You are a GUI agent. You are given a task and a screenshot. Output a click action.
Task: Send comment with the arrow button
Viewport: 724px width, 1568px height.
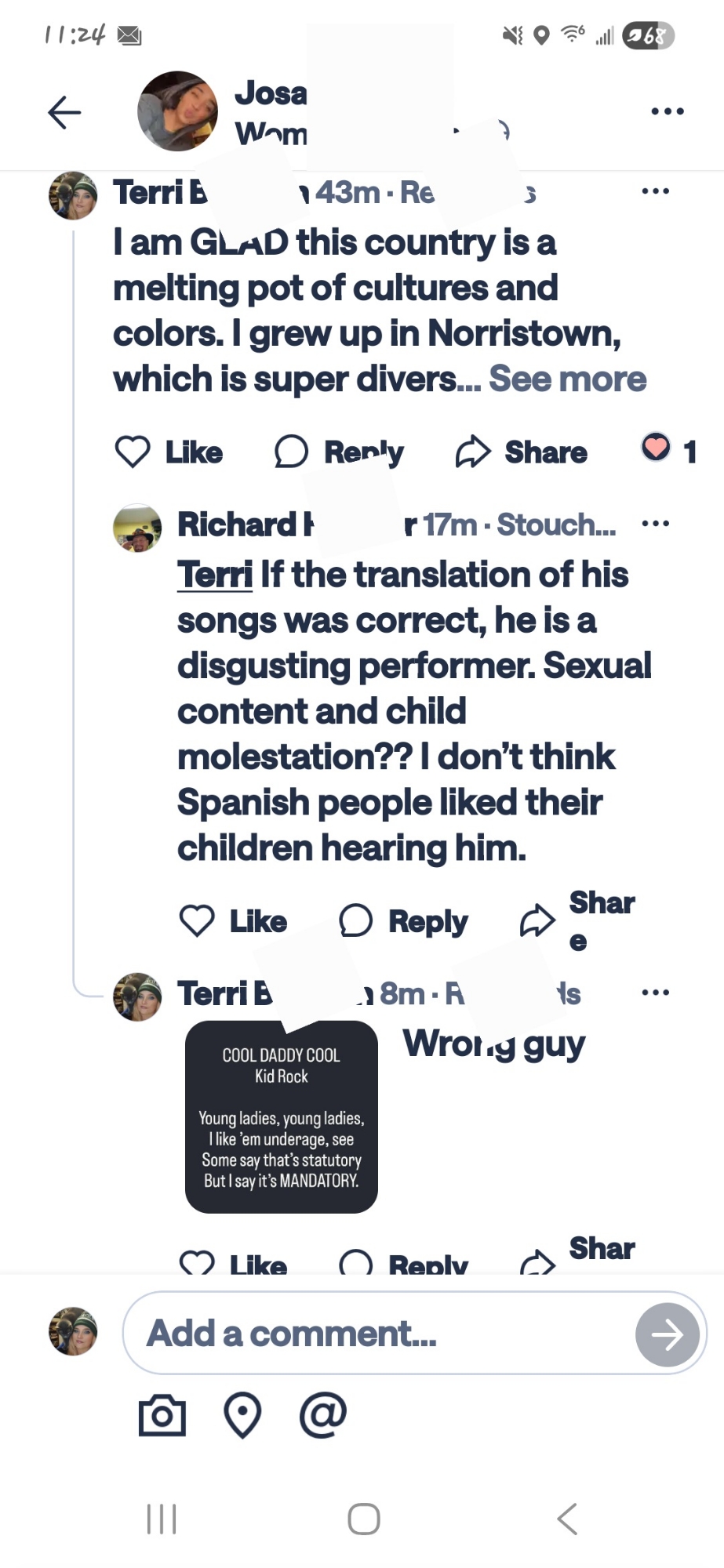(x=667, y=1334)
